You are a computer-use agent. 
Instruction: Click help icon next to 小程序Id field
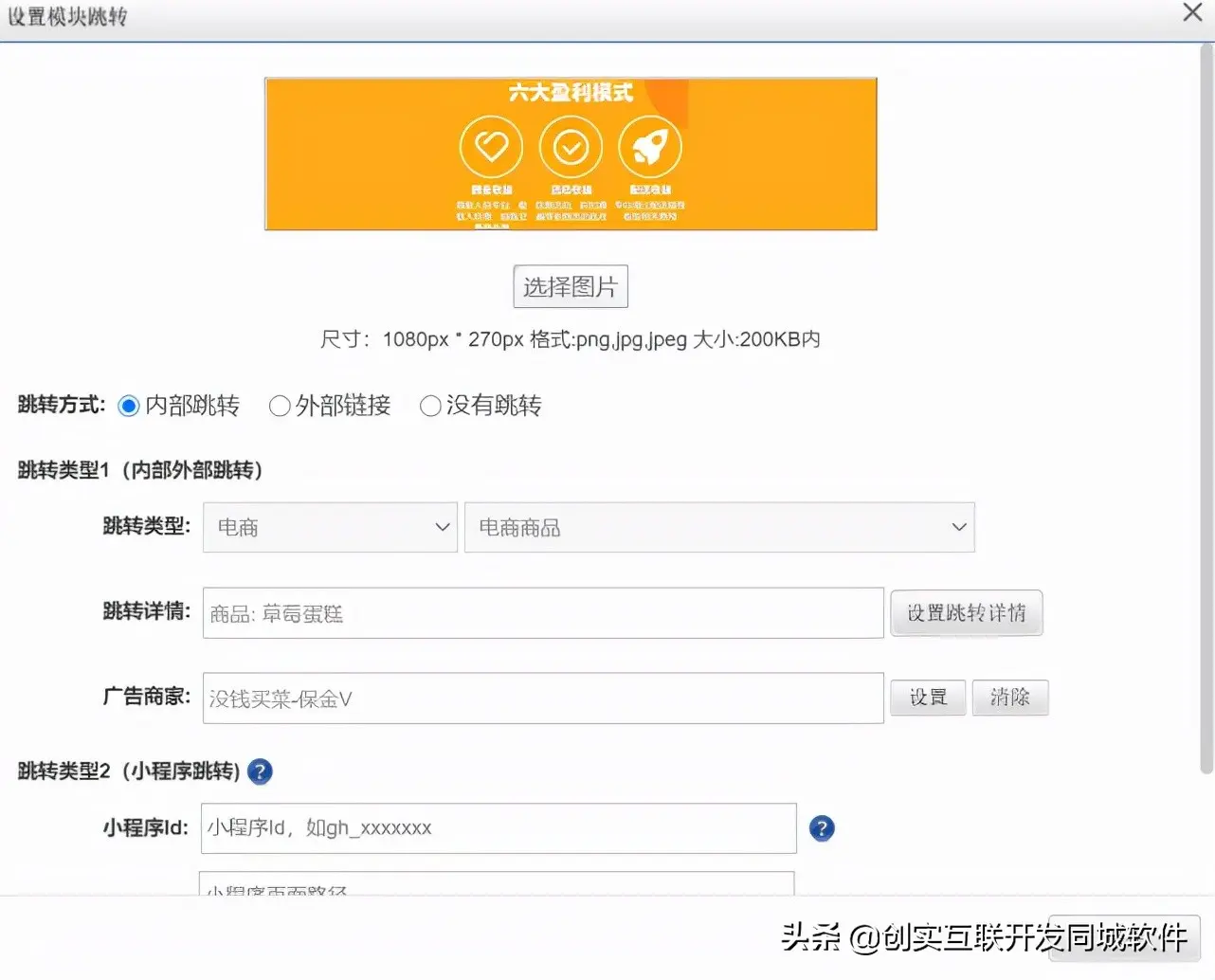coord(822,828)
